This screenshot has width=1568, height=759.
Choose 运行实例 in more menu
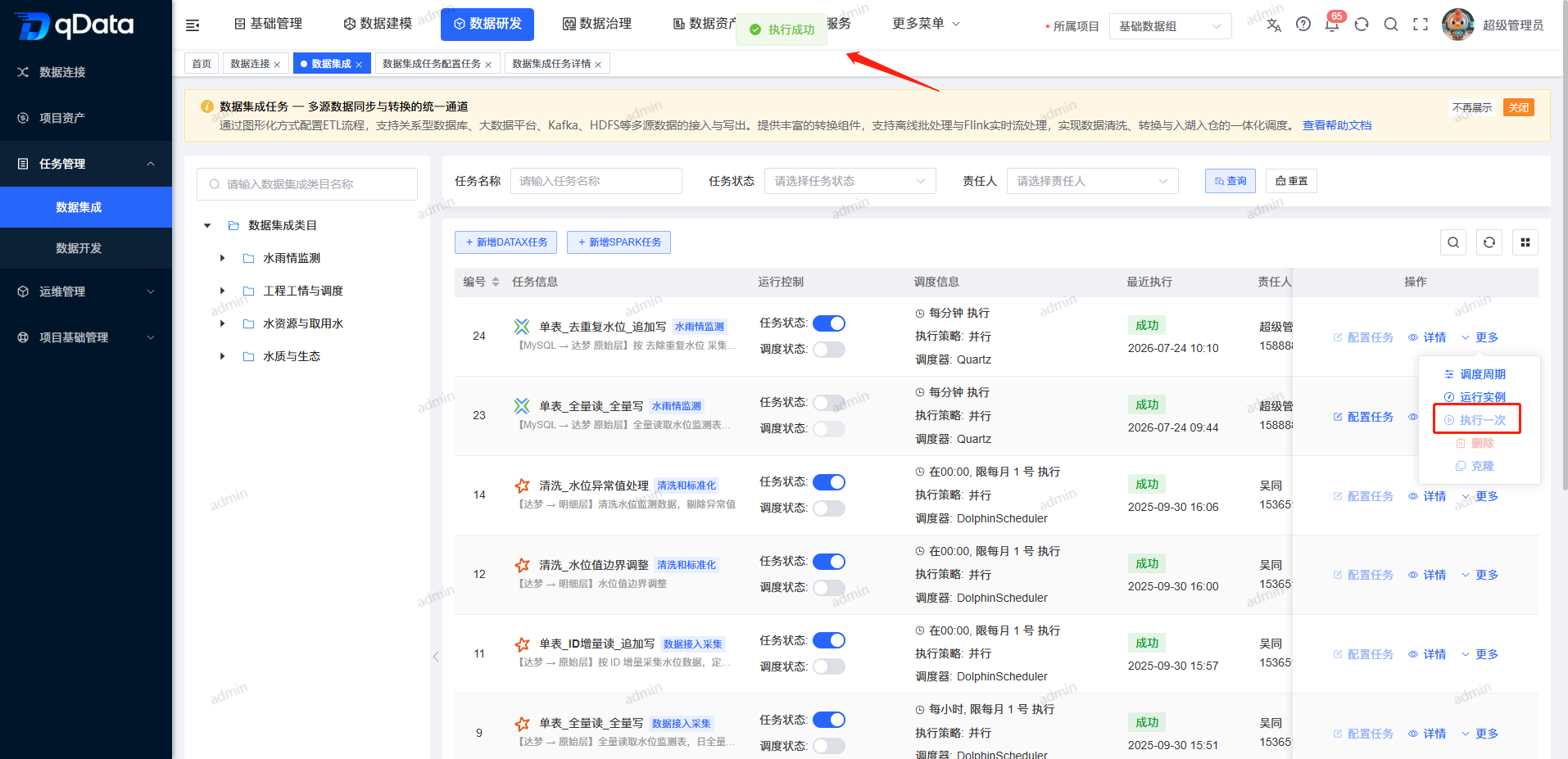pyautogui.click(x=1476, y=397)
